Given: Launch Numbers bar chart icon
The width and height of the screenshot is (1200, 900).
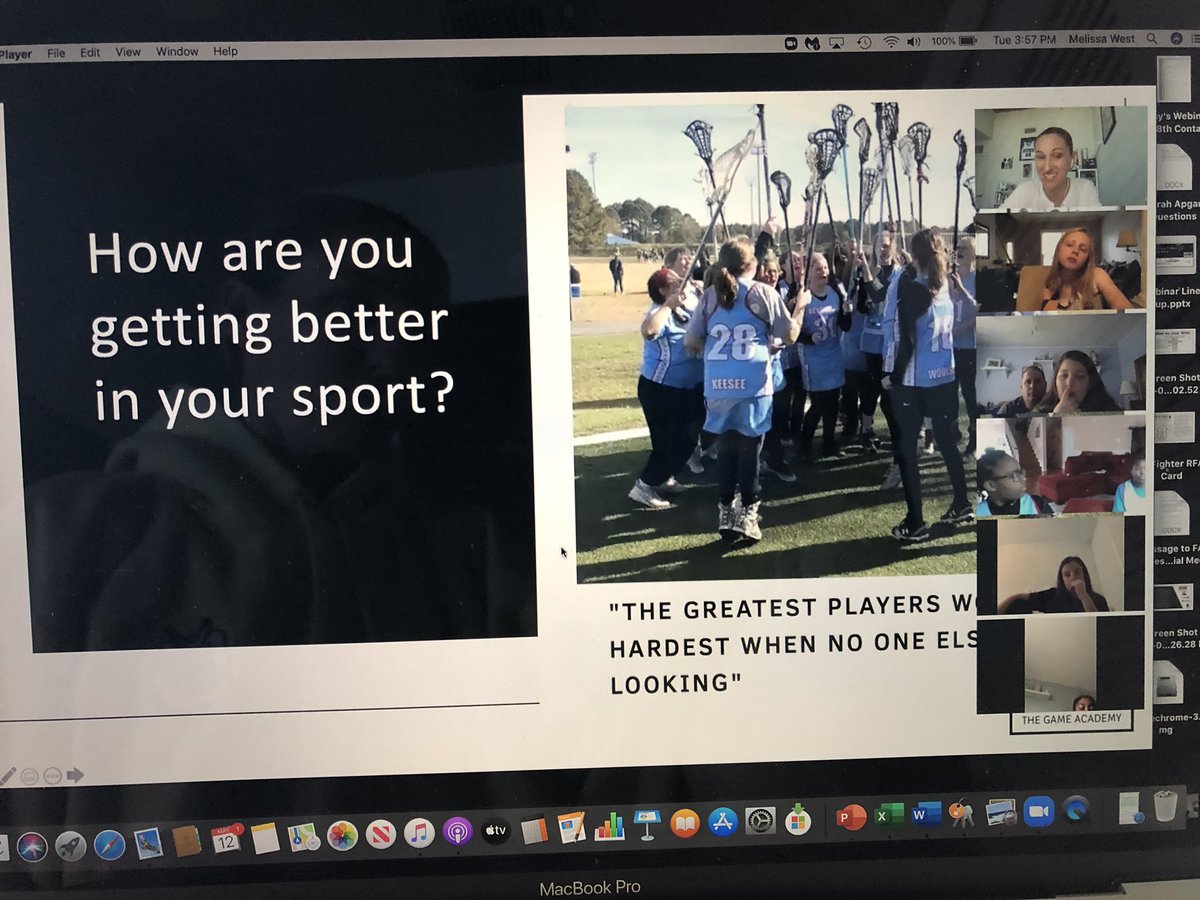Looking at the screenshot, I should pos(609,826).
